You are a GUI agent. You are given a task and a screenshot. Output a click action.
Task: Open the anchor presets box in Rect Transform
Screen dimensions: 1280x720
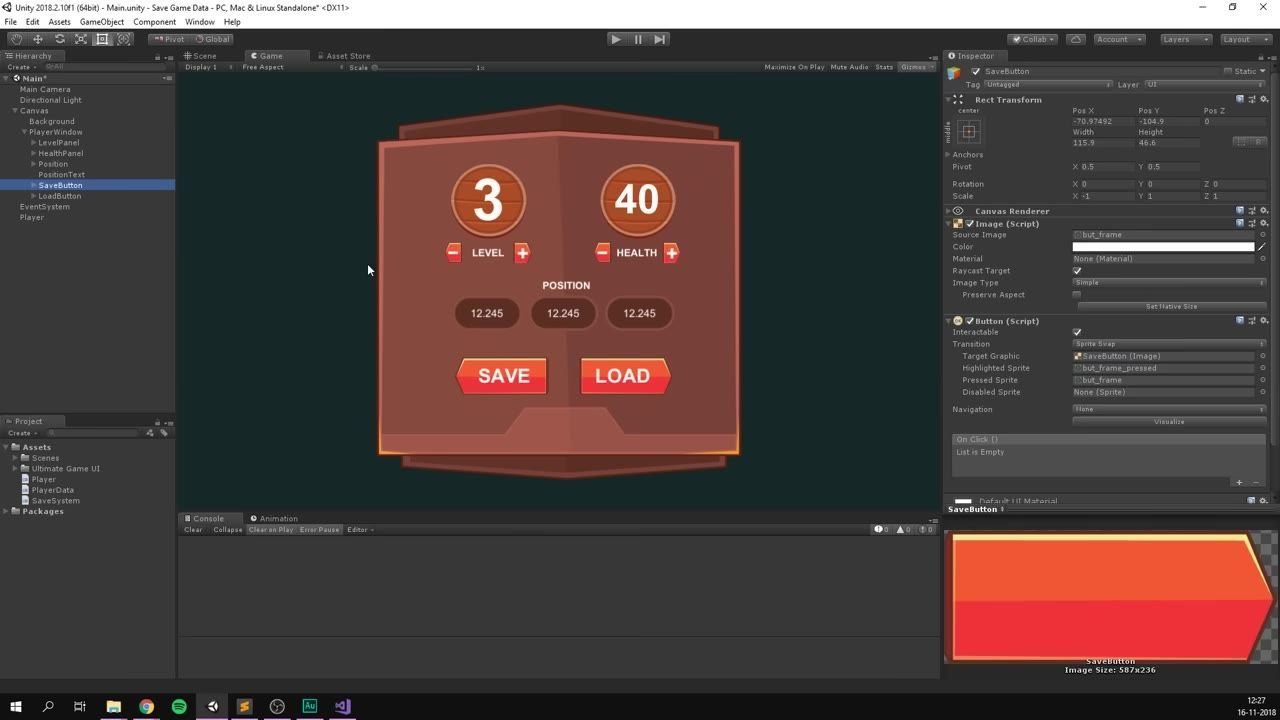pyautogui.click(x=968, y=131)
